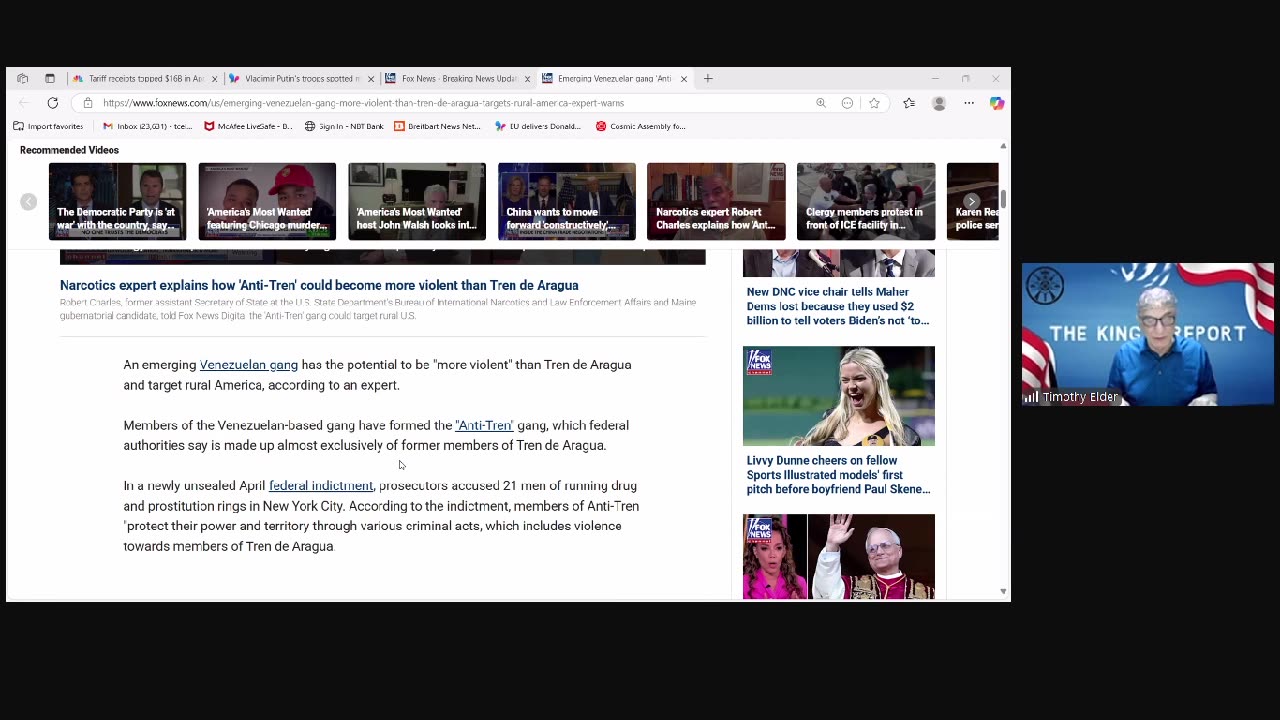Select the Emerging Venezuelan gang tab
This screenshot has width=1280, height=720.
[614, 79]
